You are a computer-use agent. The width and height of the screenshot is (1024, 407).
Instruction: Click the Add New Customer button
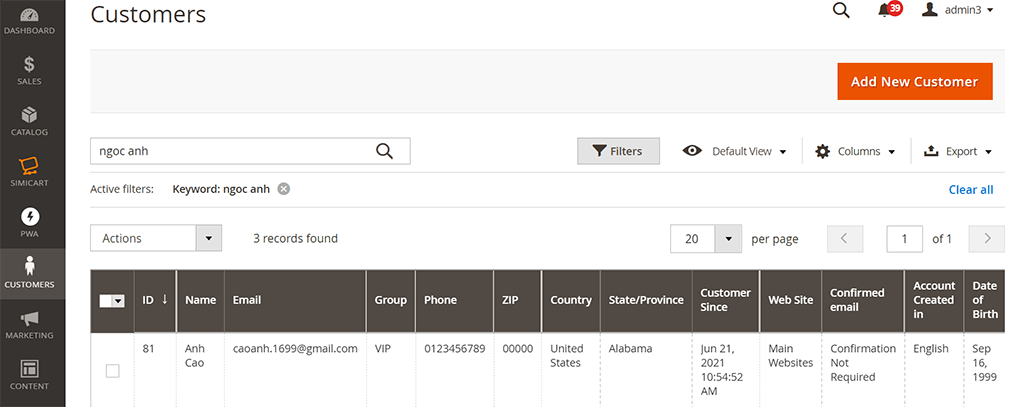(914, 82)
